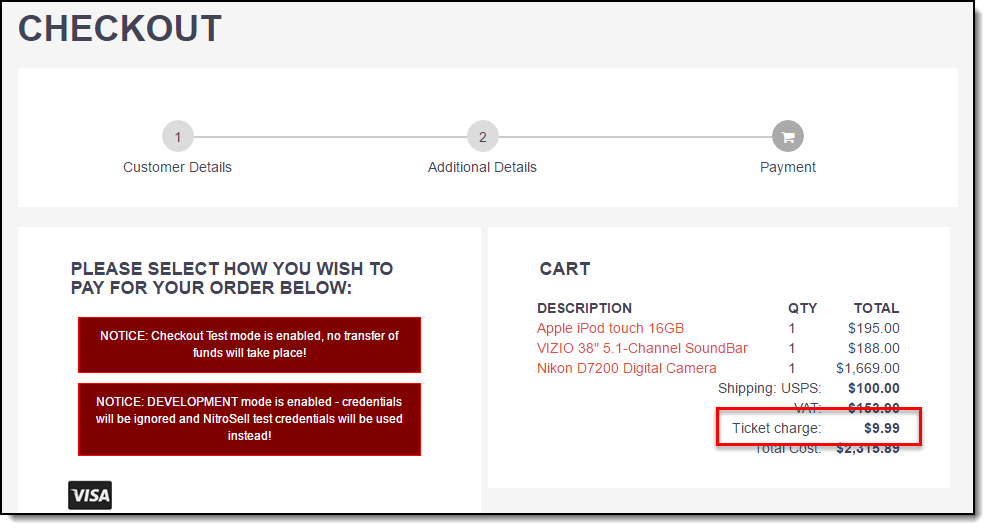Image resolution: width=990 pixels, height=530 pixels.
Task: Click the shopping cart Payment step icon
Action: coord(787,136)
